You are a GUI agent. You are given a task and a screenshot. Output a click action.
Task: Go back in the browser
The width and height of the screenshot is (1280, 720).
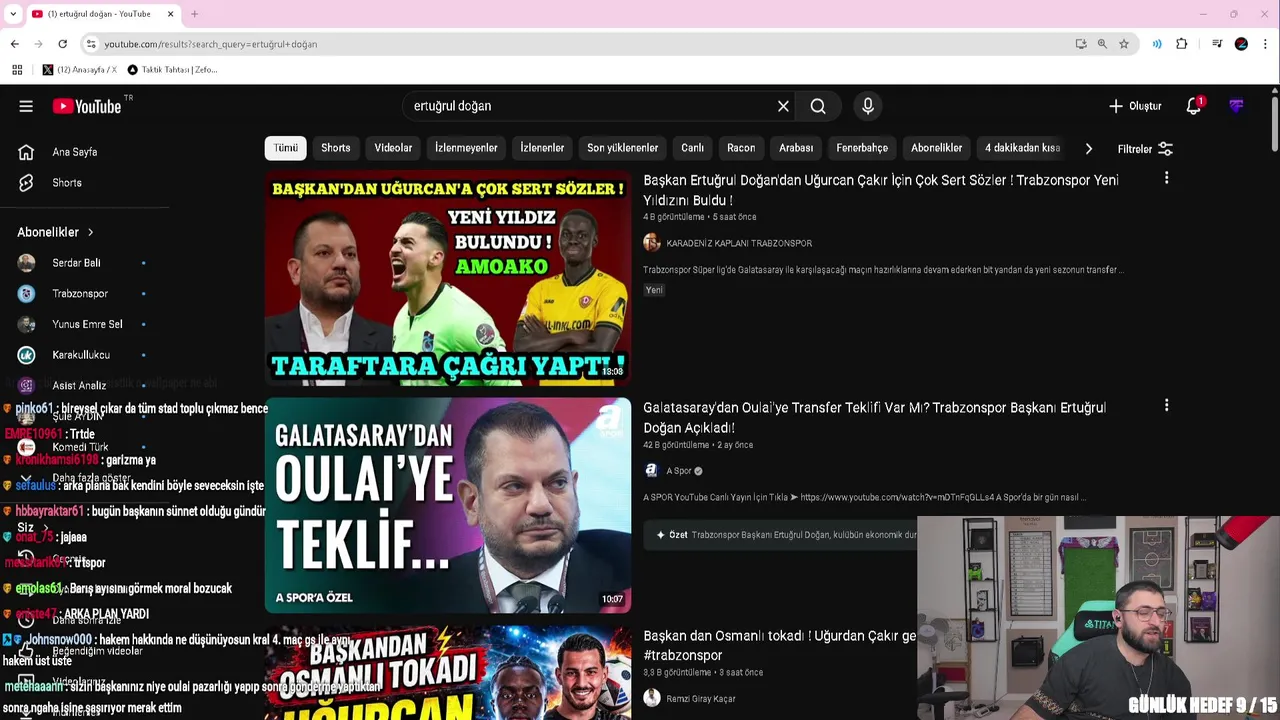point(14,44)
